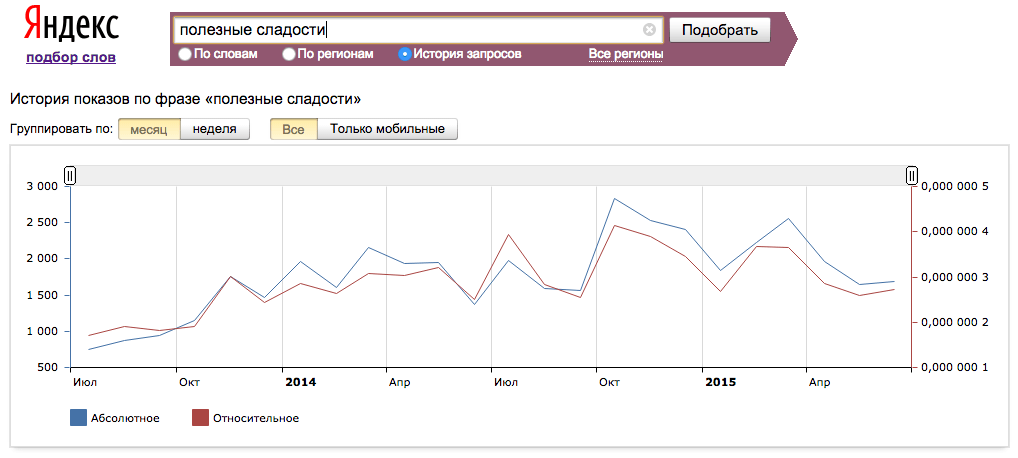Click the blue Абсолютное legend swatch
The image size is (1018, 458).
(78, 418)
